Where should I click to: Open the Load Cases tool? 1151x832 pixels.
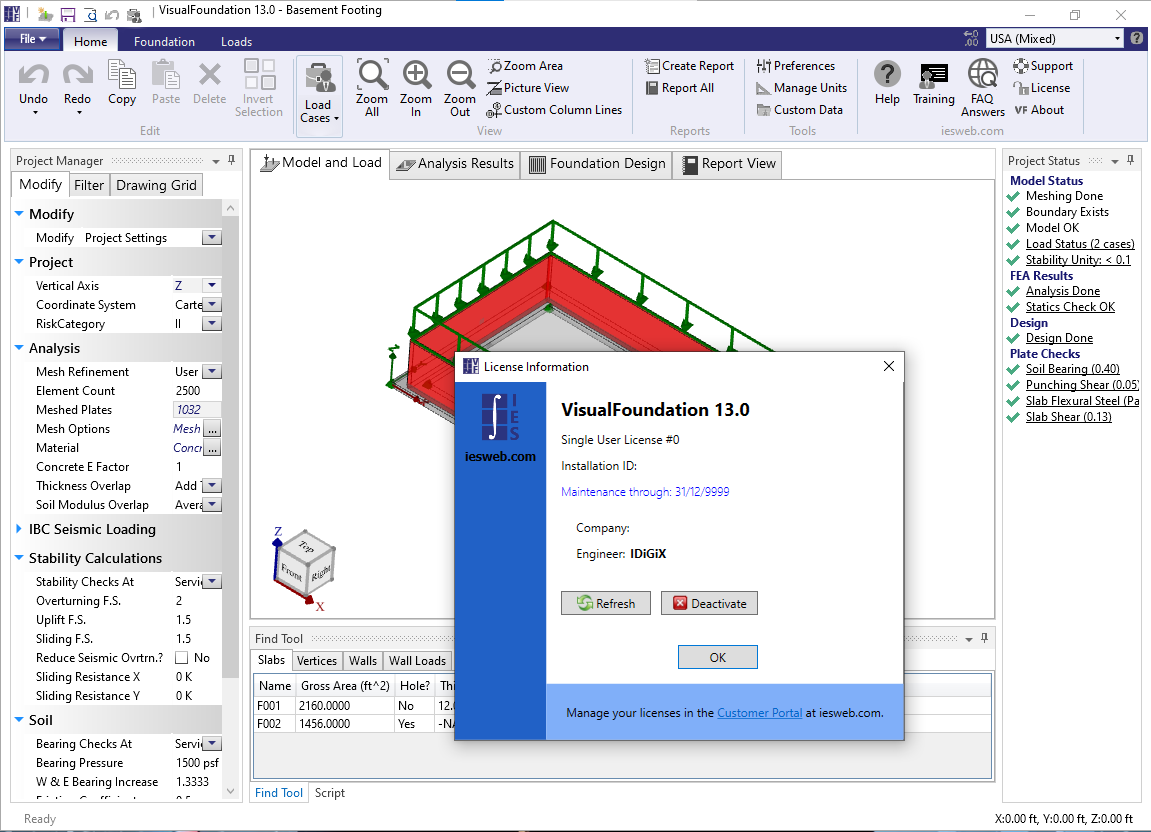coord(319,94)
